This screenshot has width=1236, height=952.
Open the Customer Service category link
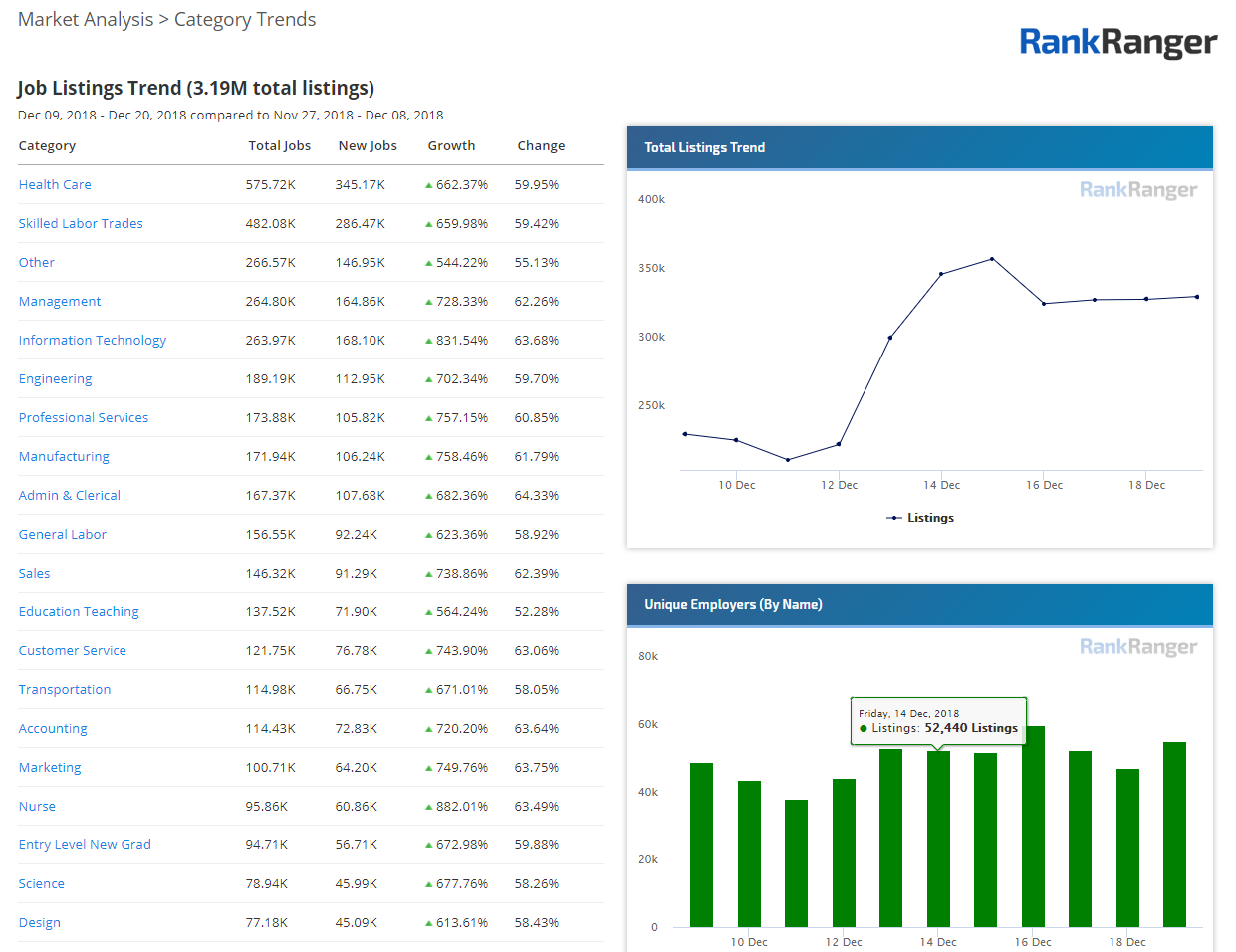pyautogui.click(x=73, y=651)
